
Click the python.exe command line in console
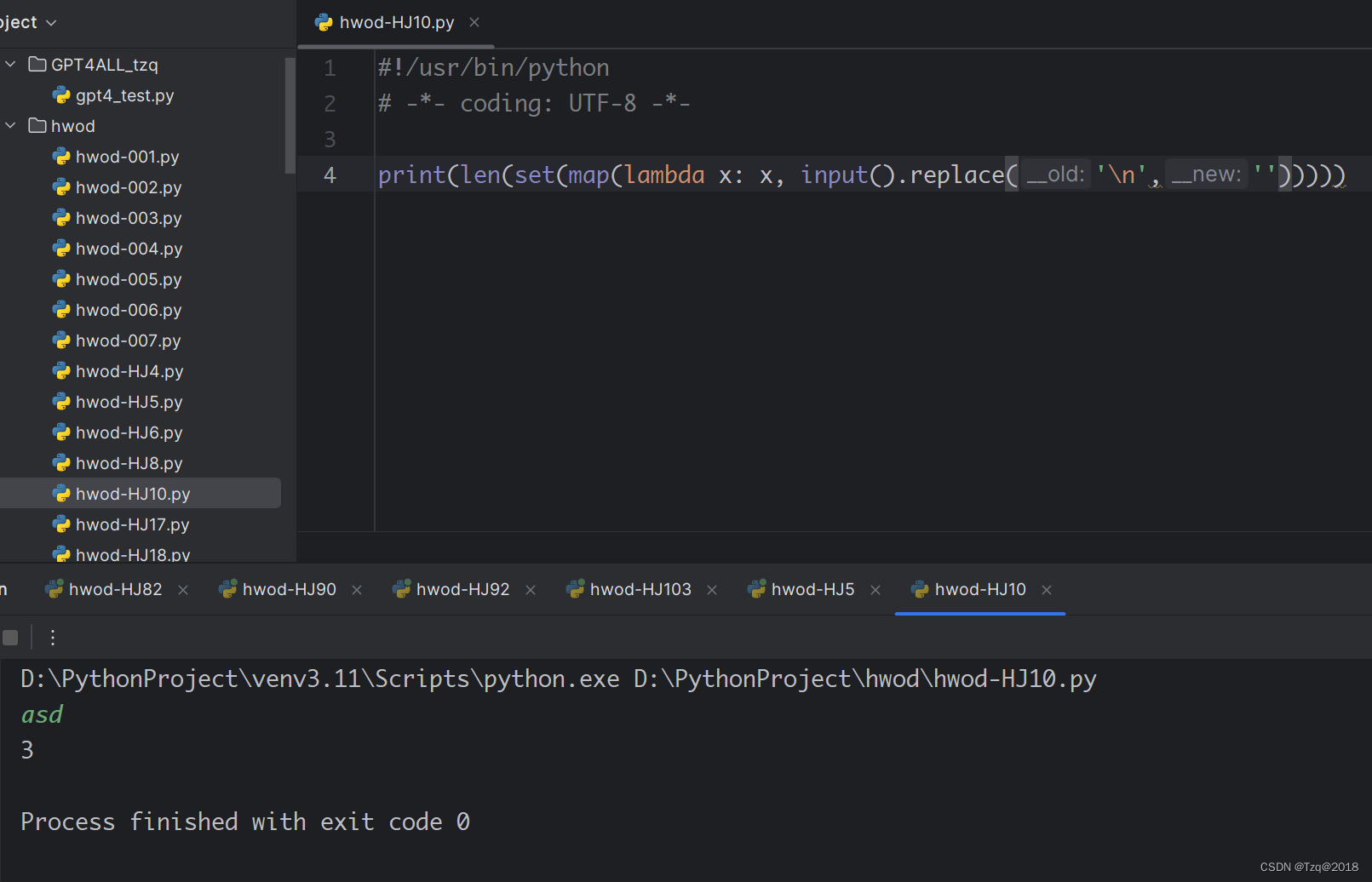click(559, 679)
